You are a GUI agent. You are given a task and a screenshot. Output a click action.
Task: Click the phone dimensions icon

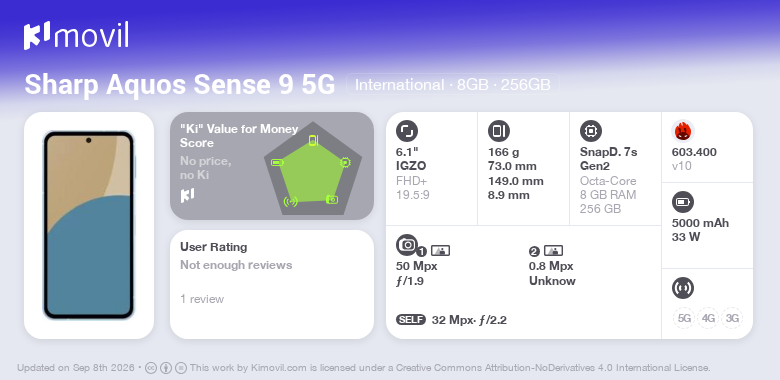click(499, 131)
